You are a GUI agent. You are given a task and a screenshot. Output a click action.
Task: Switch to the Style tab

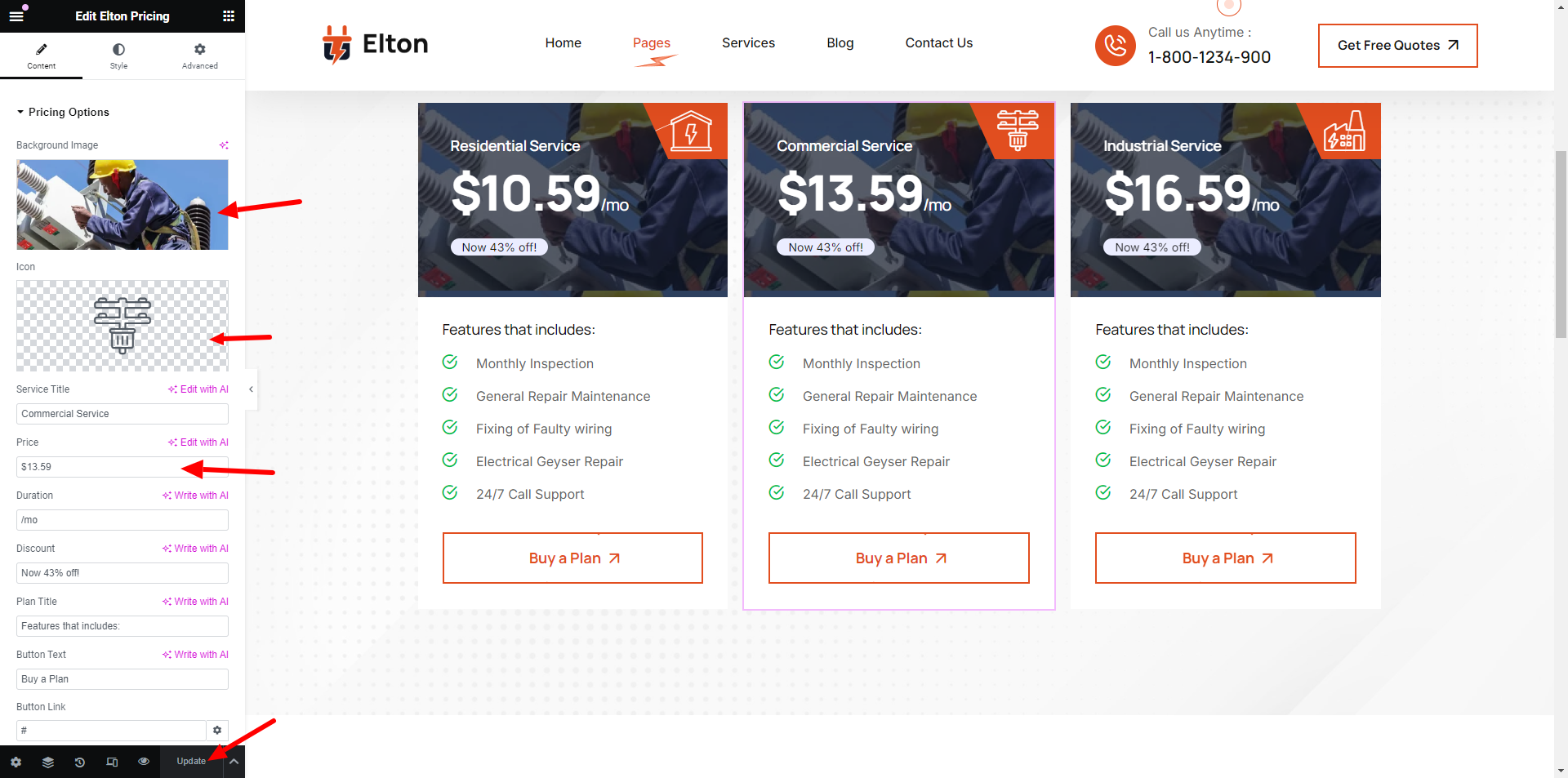(118, 56)
